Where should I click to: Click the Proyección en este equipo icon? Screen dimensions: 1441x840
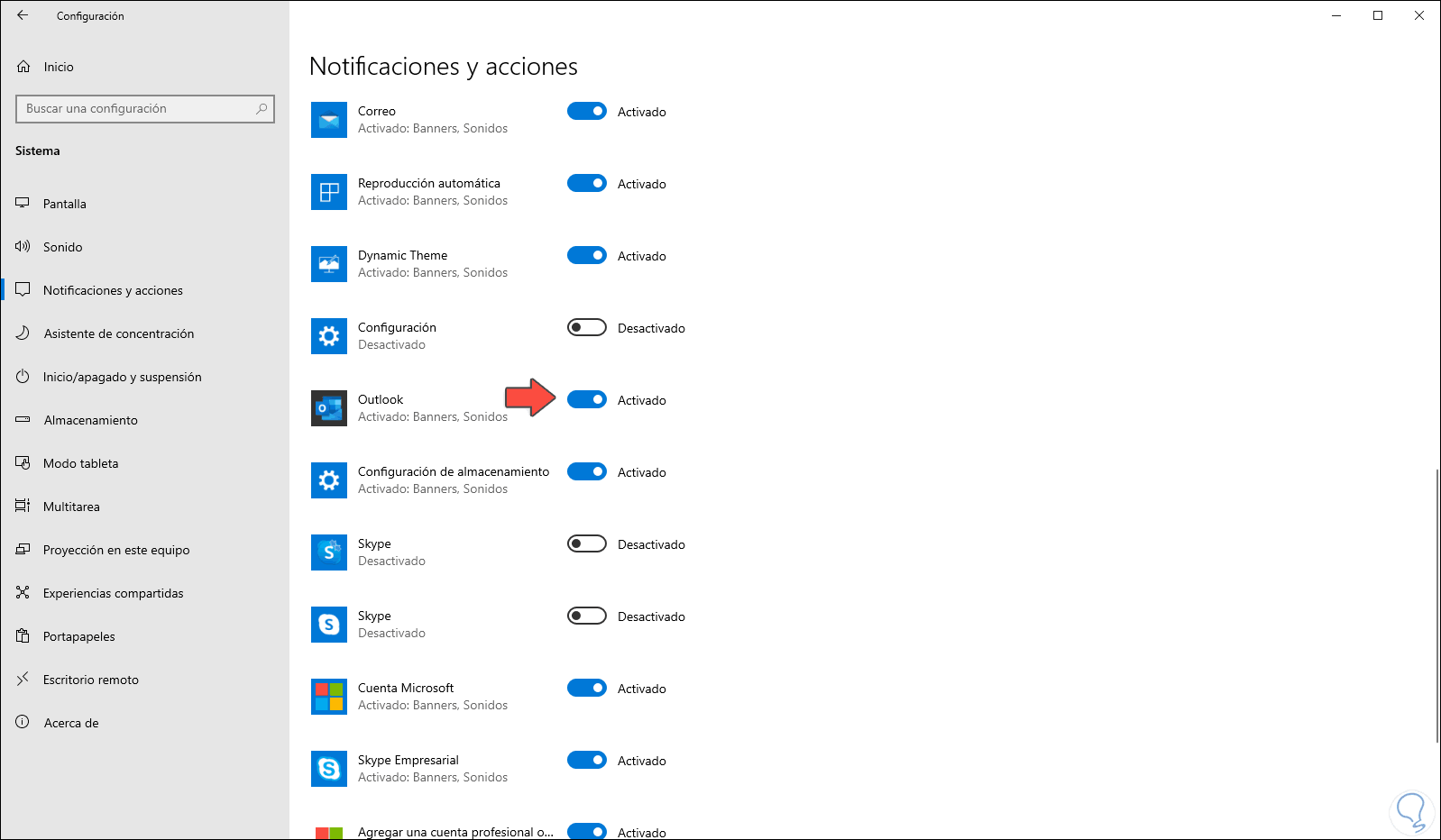pos(23,550)
